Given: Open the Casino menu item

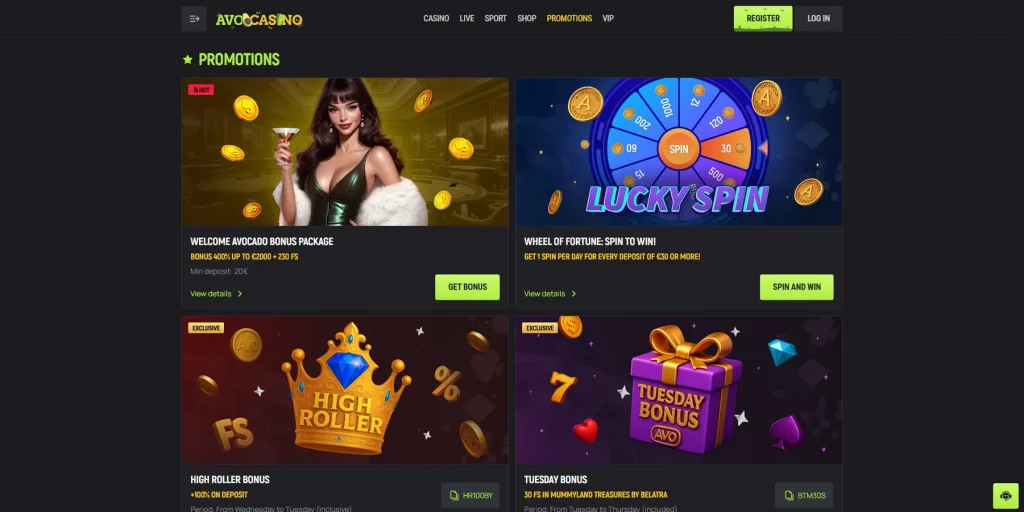Looking at the screenshot, I should tap(436, 18).
